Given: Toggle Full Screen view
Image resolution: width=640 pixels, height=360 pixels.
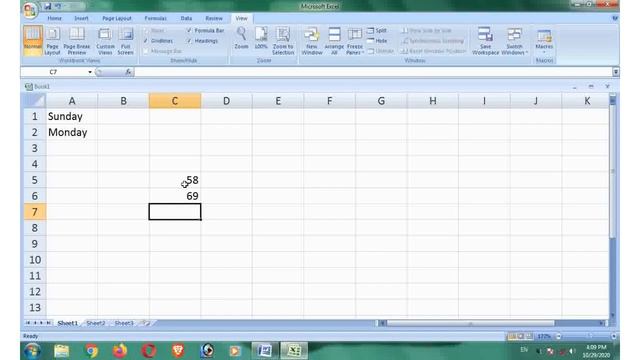Looking at the screenshot, I should (x=125, y=40).
